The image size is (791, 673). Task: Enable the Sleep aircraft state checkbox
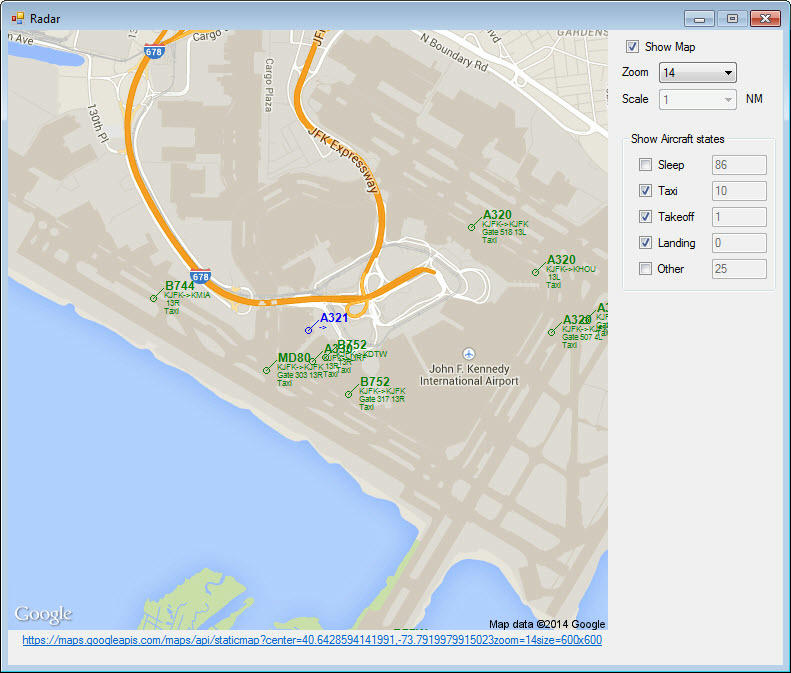[645, 165]
